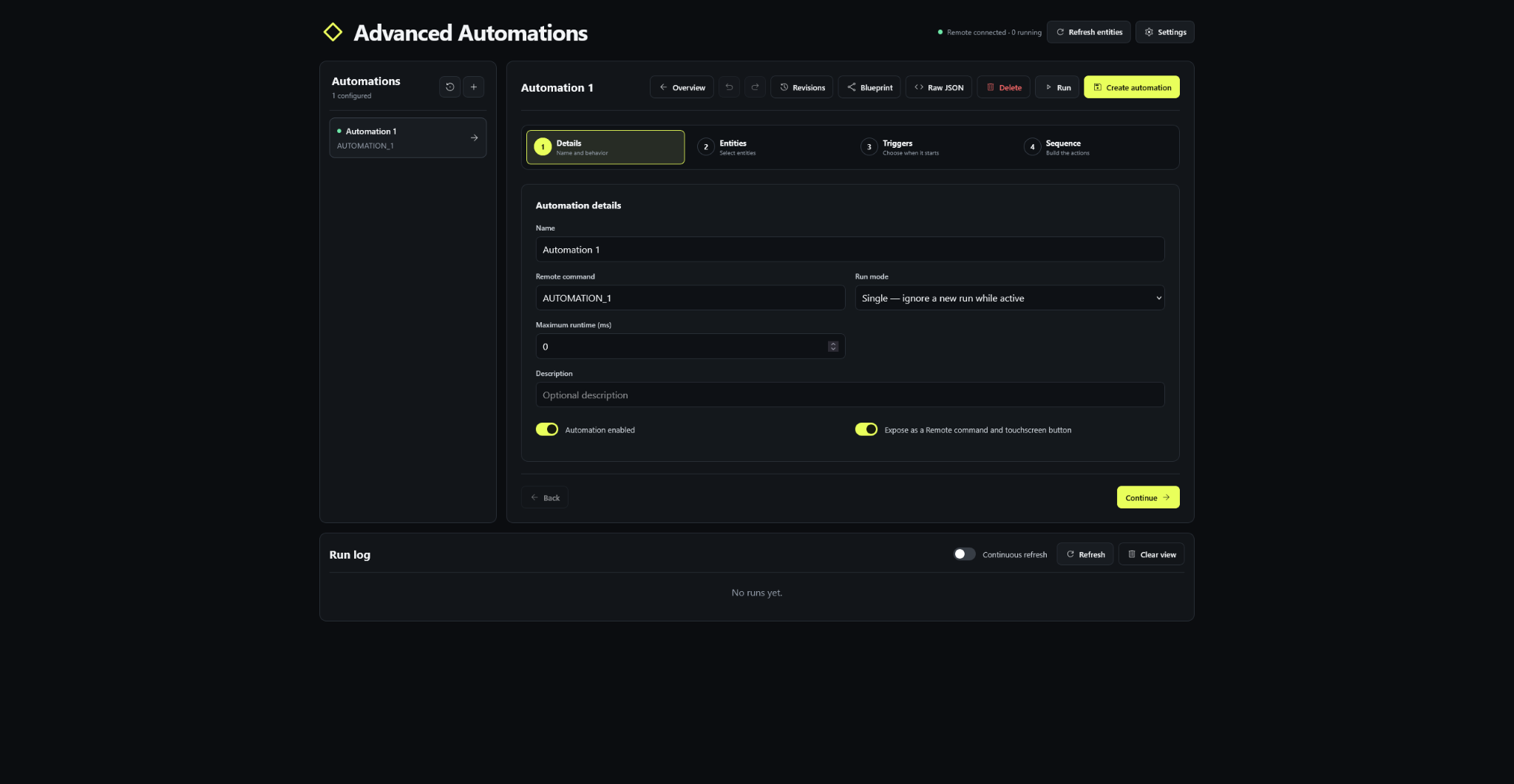Click the 'No runs yet.' text
This screenshot has height=784, width=1514.
pyautogui.click(x=757, y=593)
